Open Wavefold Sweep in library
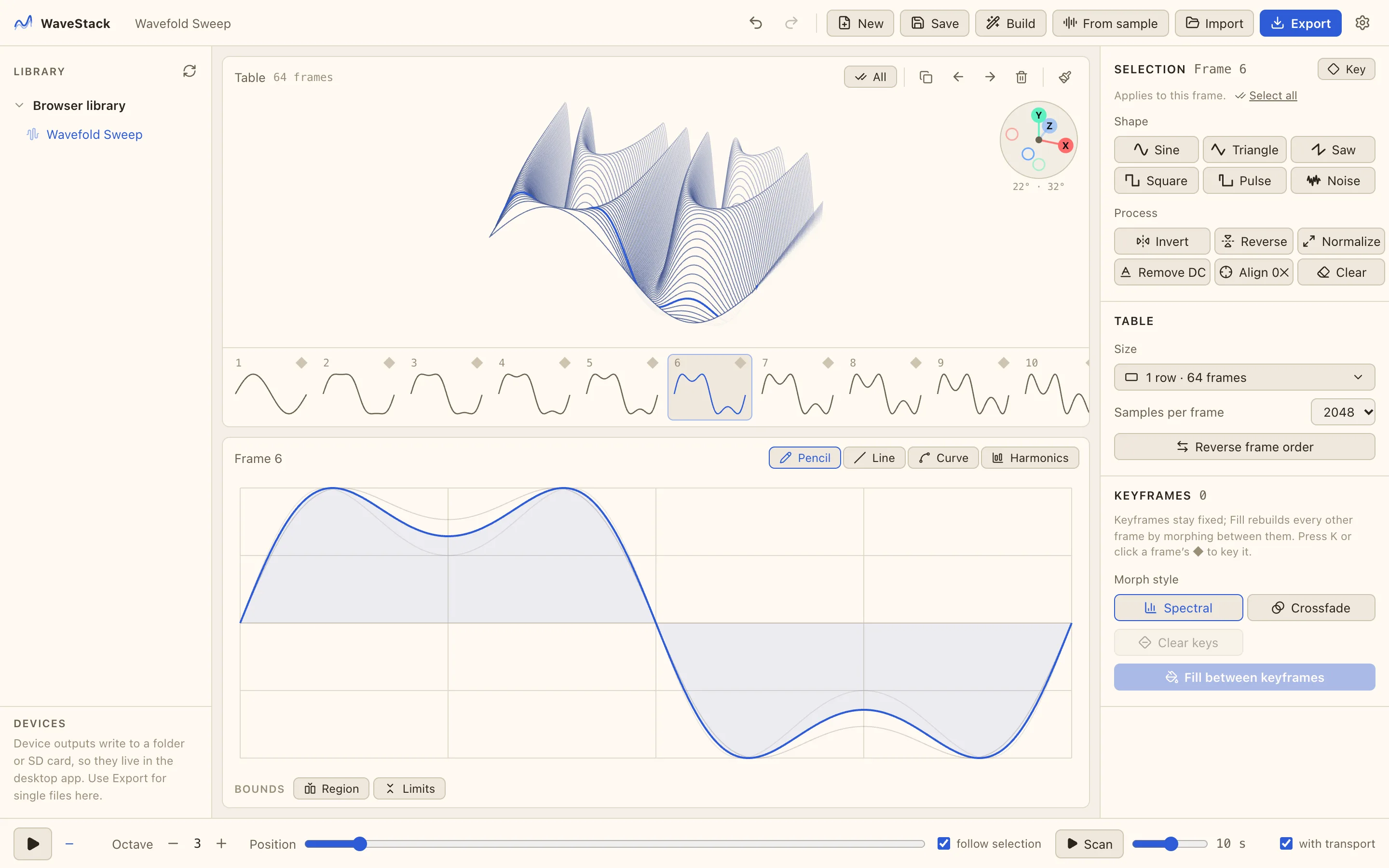The width and height of the screenshot is (1389, 868). click(94, 135)
